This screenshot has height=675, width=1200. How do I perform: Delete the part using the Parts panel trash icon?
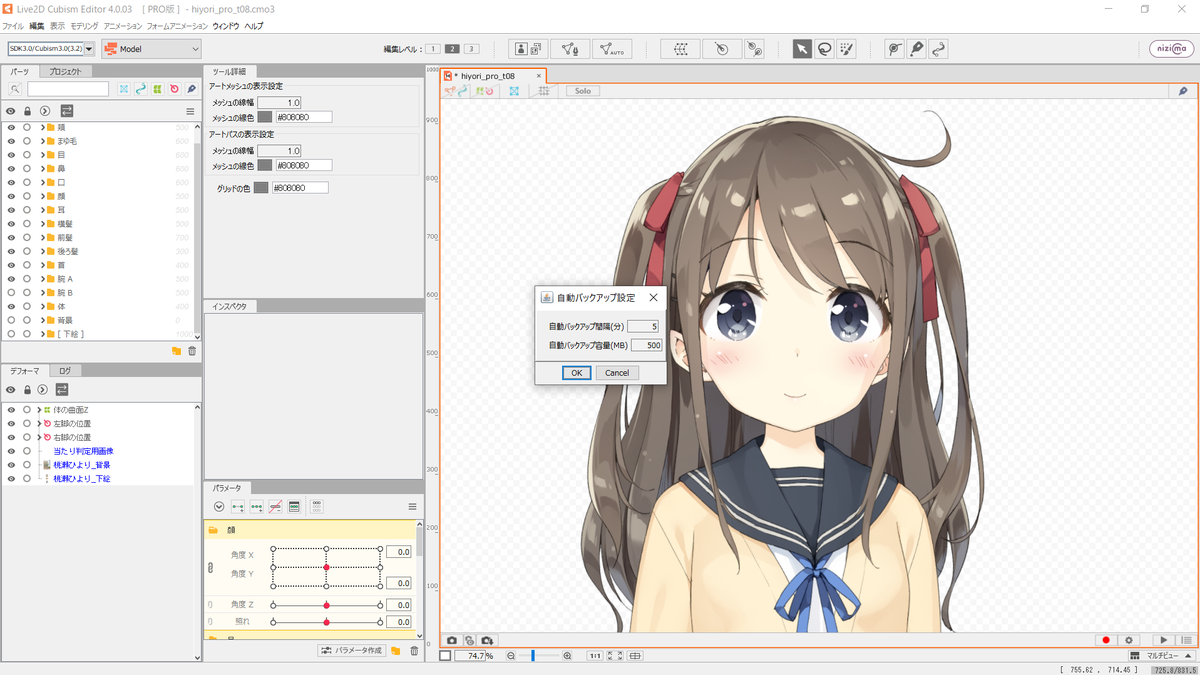[192, 351]
